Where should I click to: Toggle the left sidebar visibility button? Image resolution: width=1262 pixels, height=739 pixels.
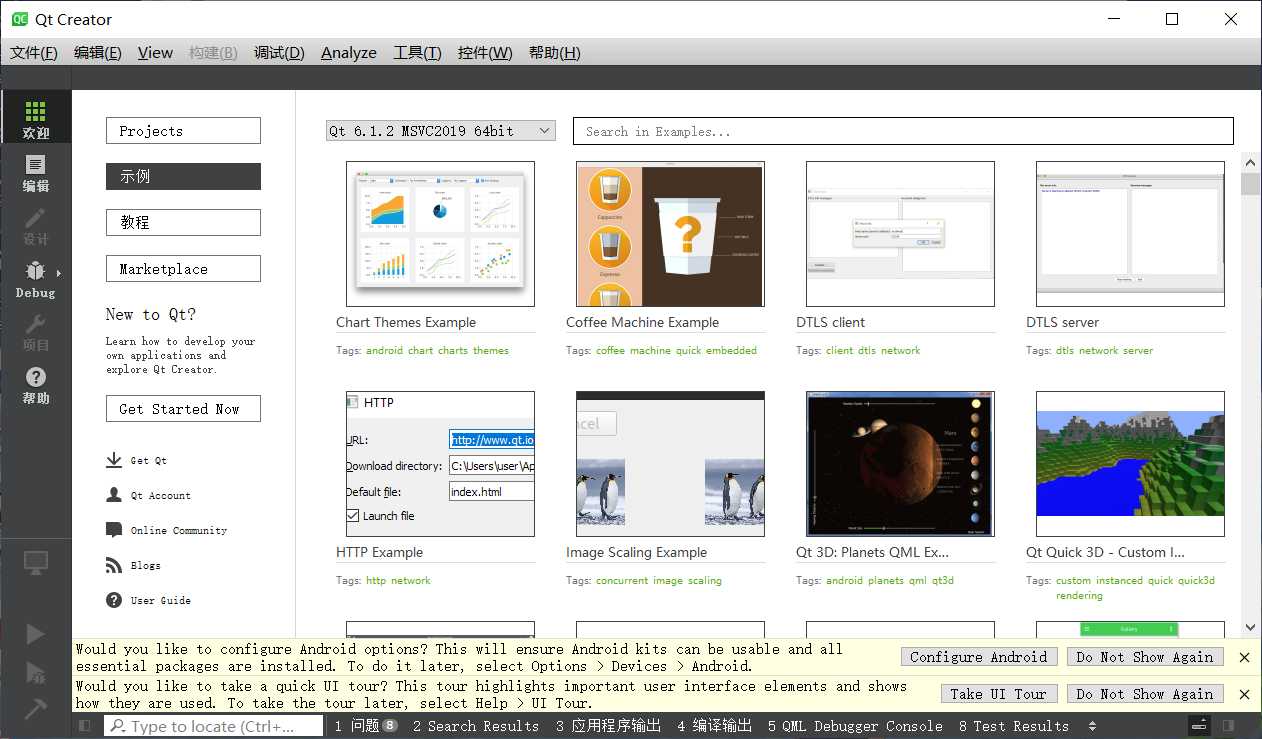tap(85, 726)
